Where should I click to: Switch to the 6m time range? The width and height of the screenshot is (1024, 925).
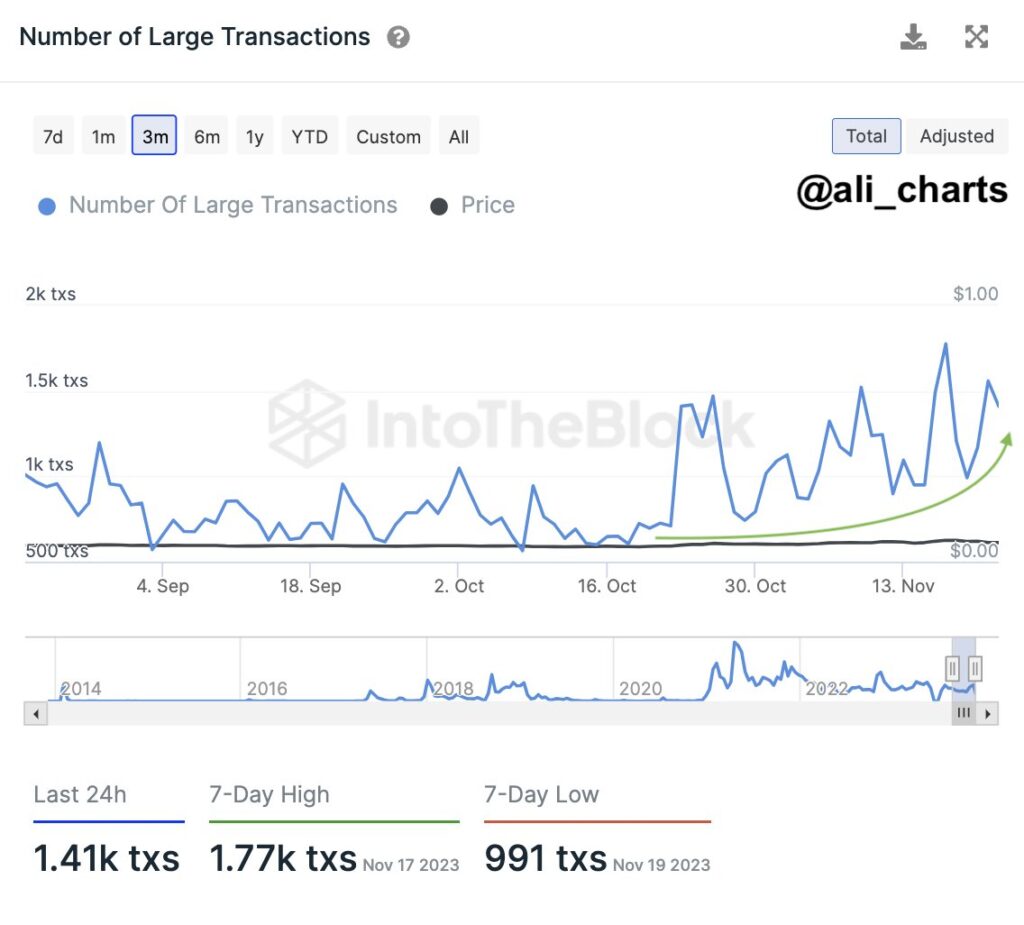207,137
